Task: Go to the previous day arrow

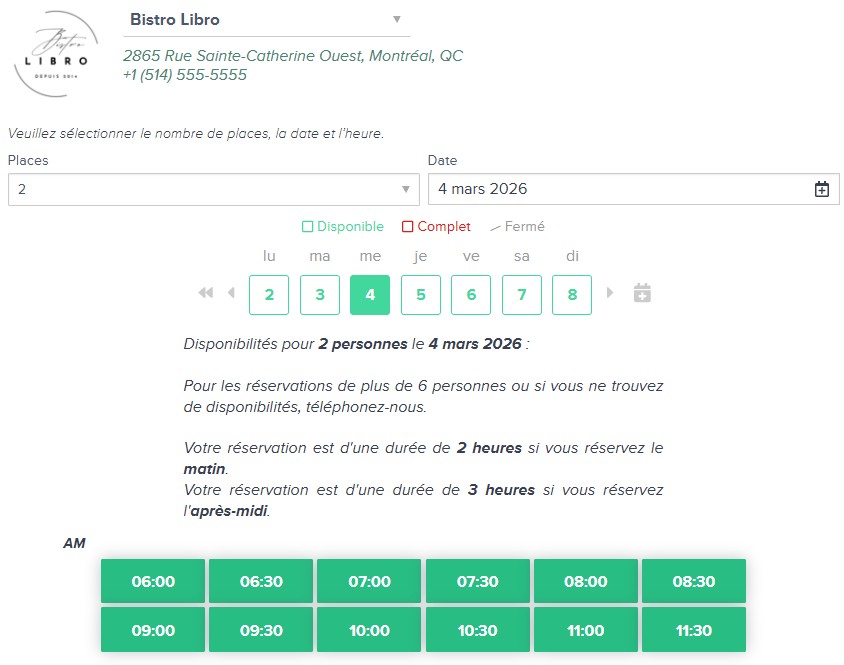Action: click(231, 293)
